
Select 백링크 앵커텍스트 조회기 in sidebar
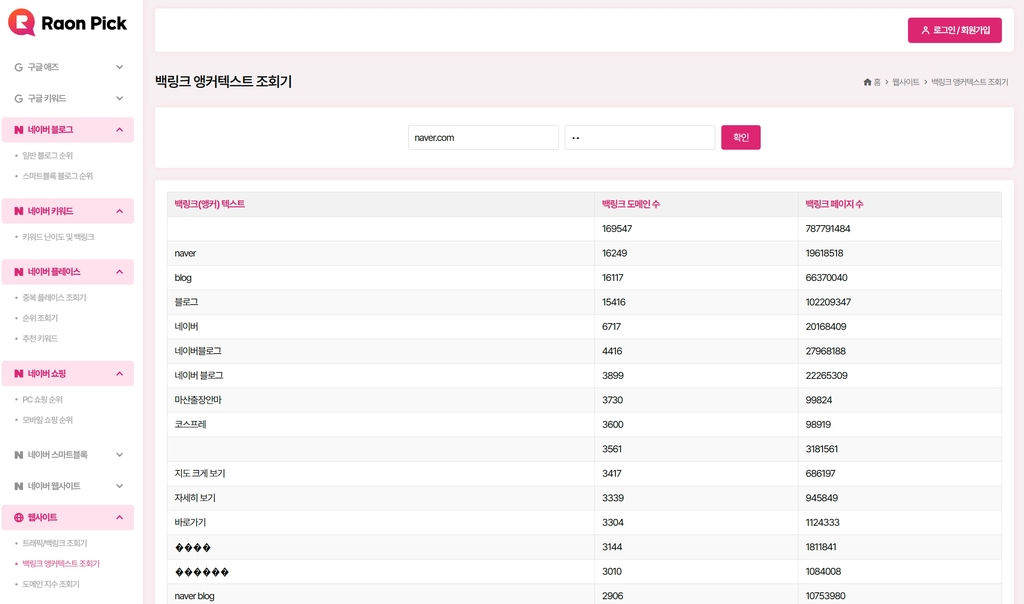(61, 564)
